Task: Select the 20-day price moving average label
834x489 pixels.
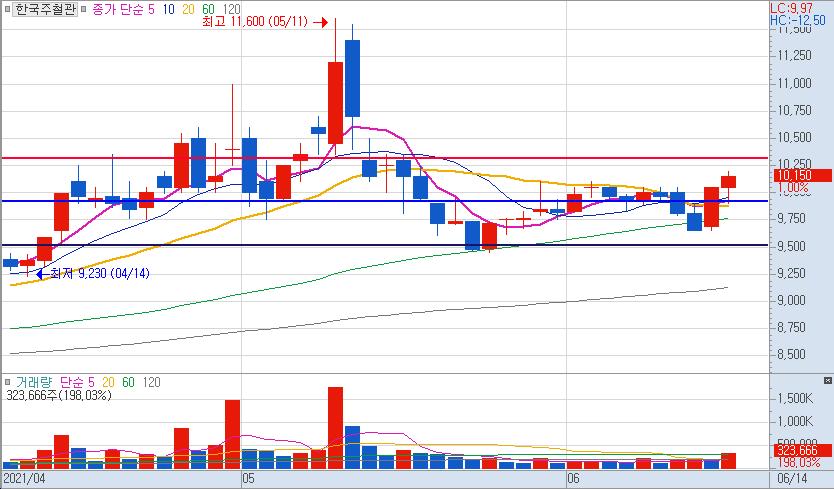Action: (188, 9)
